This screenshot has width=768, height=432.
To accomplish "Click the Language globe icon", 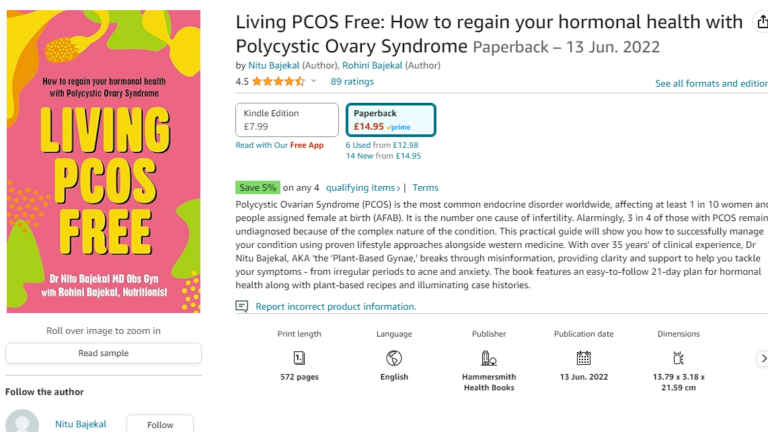I will [x=394, y=358].
